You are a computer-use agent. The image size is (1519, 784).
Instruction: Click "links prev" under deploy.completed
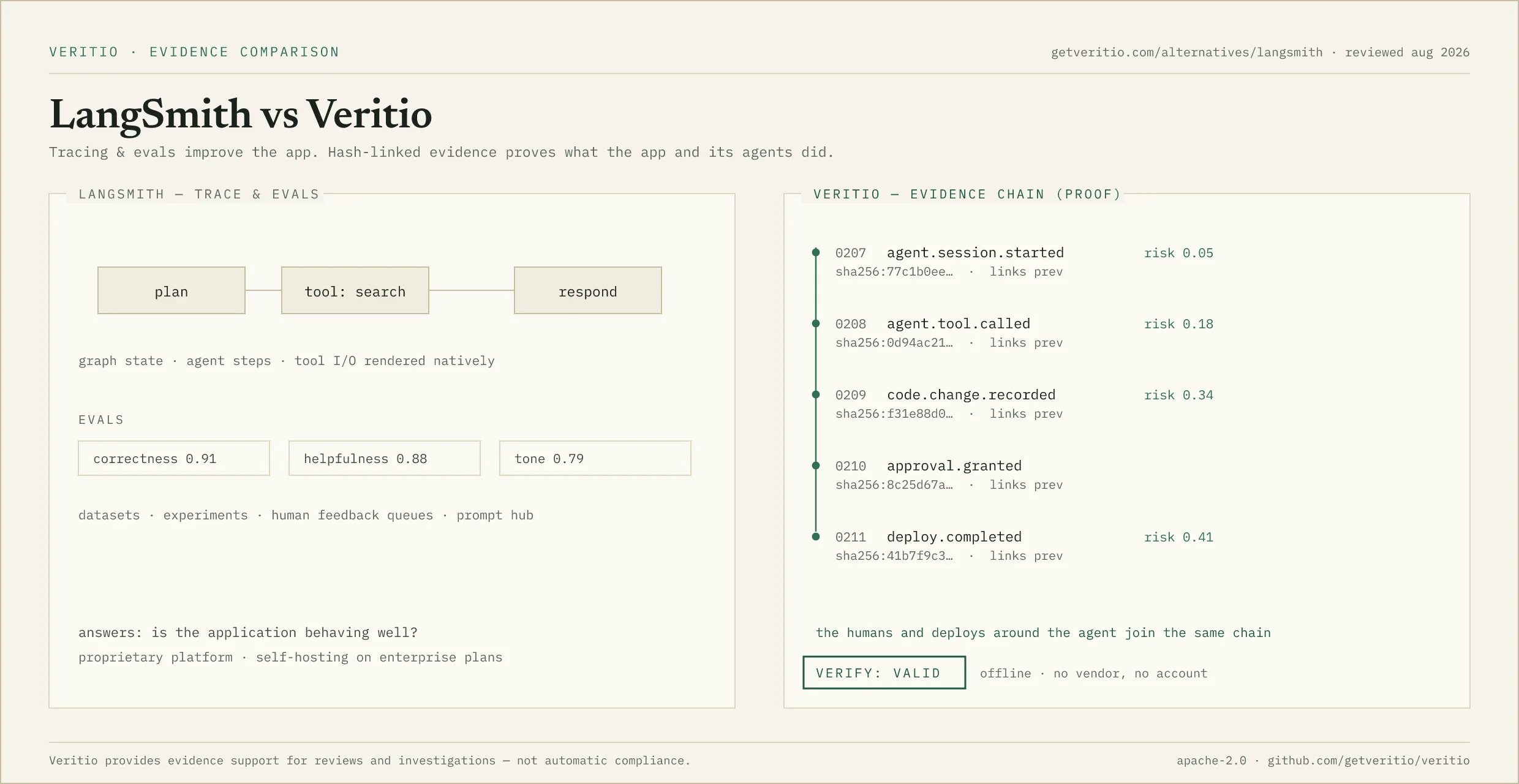(1026, 556)
